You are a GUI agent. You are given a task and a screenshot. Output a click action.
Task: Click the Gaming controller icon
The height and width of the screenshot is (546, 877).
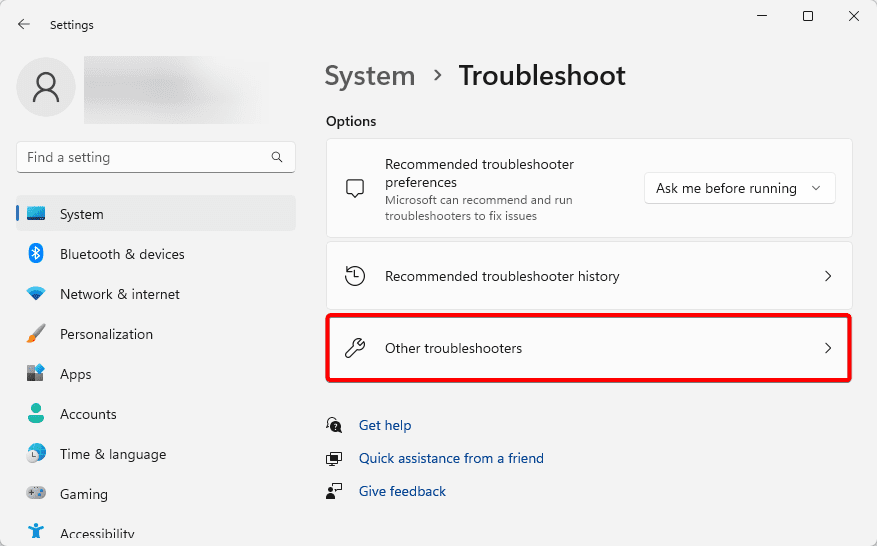[36, 494]
